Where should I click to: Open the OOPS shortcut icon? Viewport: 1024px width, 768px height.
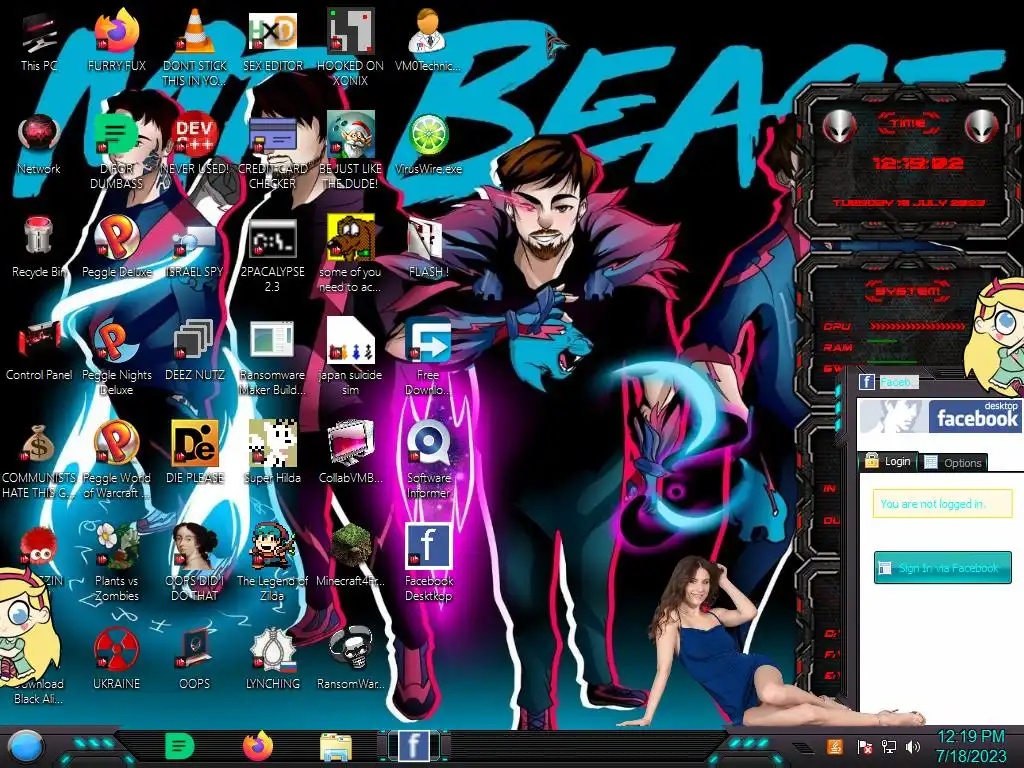195,649
